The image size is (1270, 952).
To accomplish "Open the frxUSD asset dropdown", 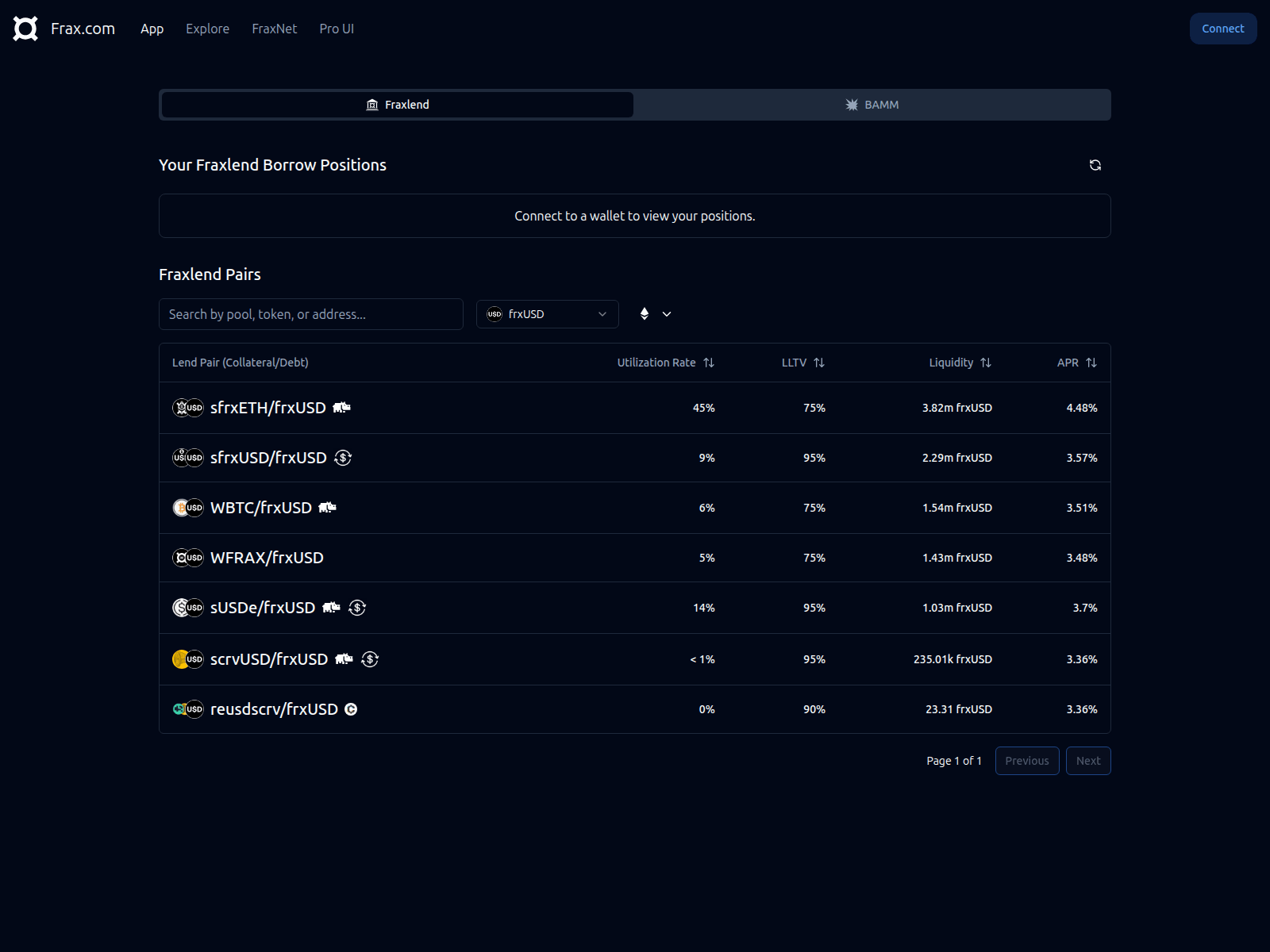I will 548,314.
